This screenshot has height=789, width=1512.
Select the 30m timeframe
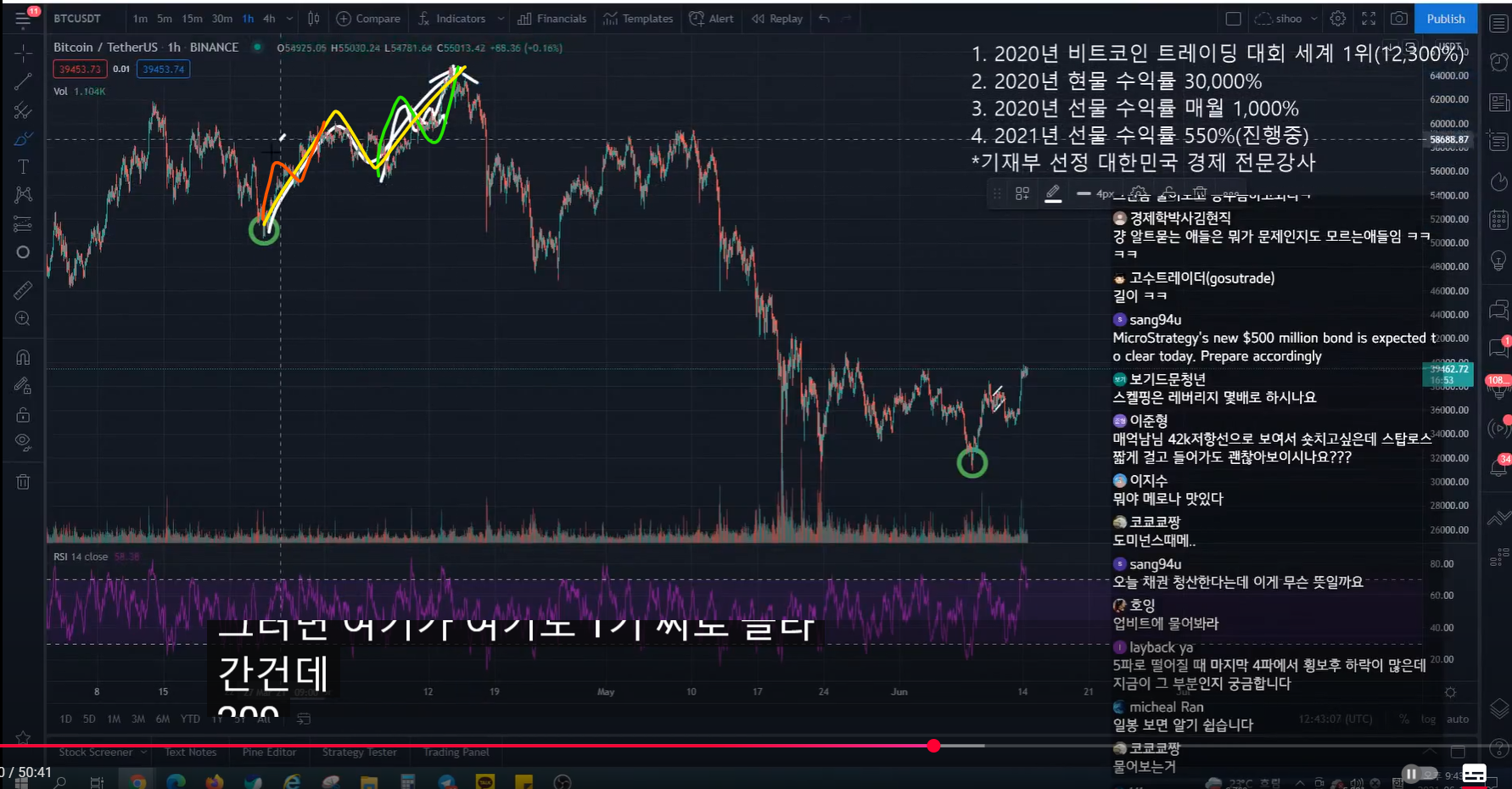pos(222,19)
